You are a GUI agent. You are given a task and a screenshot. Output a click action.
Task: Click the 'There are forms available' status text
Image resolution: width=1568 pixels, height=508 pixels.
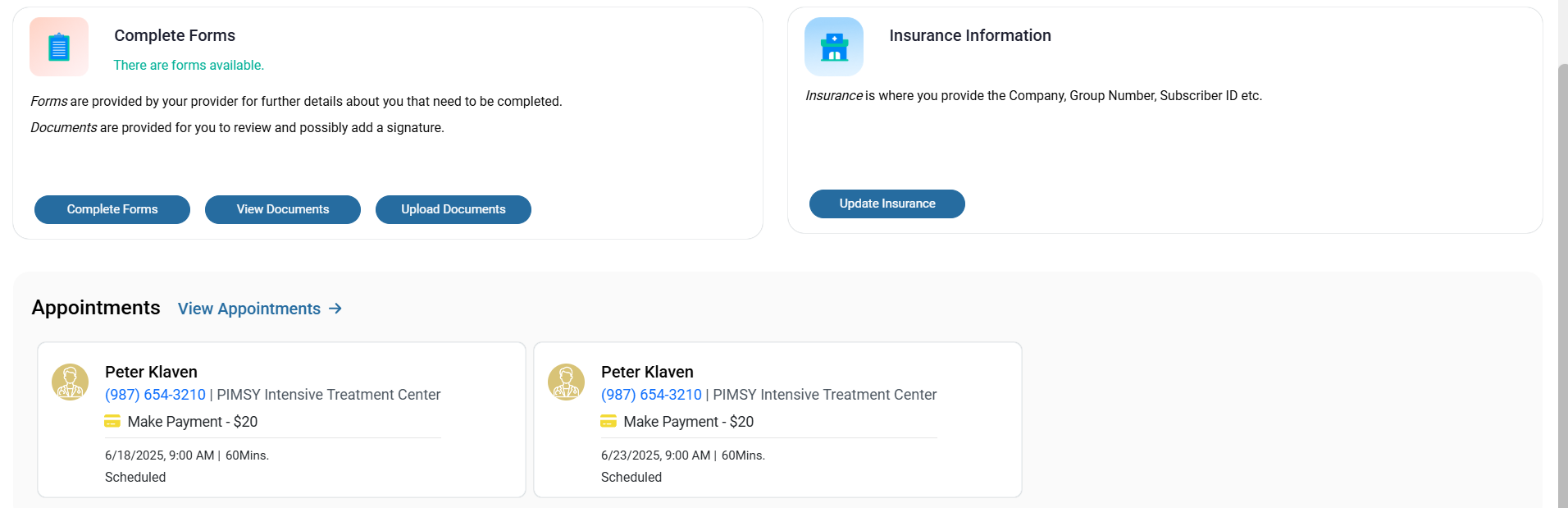click(x=189, y=65)
